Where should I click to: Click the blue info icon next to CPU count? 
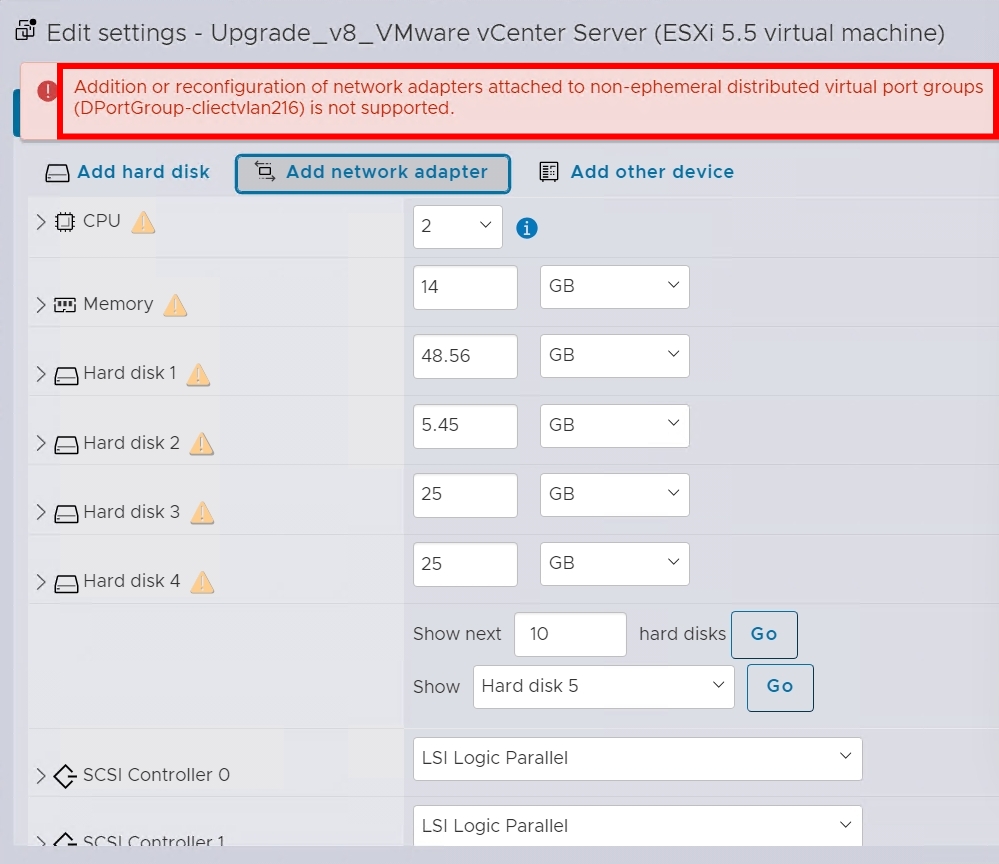click(x=526, y=228)
